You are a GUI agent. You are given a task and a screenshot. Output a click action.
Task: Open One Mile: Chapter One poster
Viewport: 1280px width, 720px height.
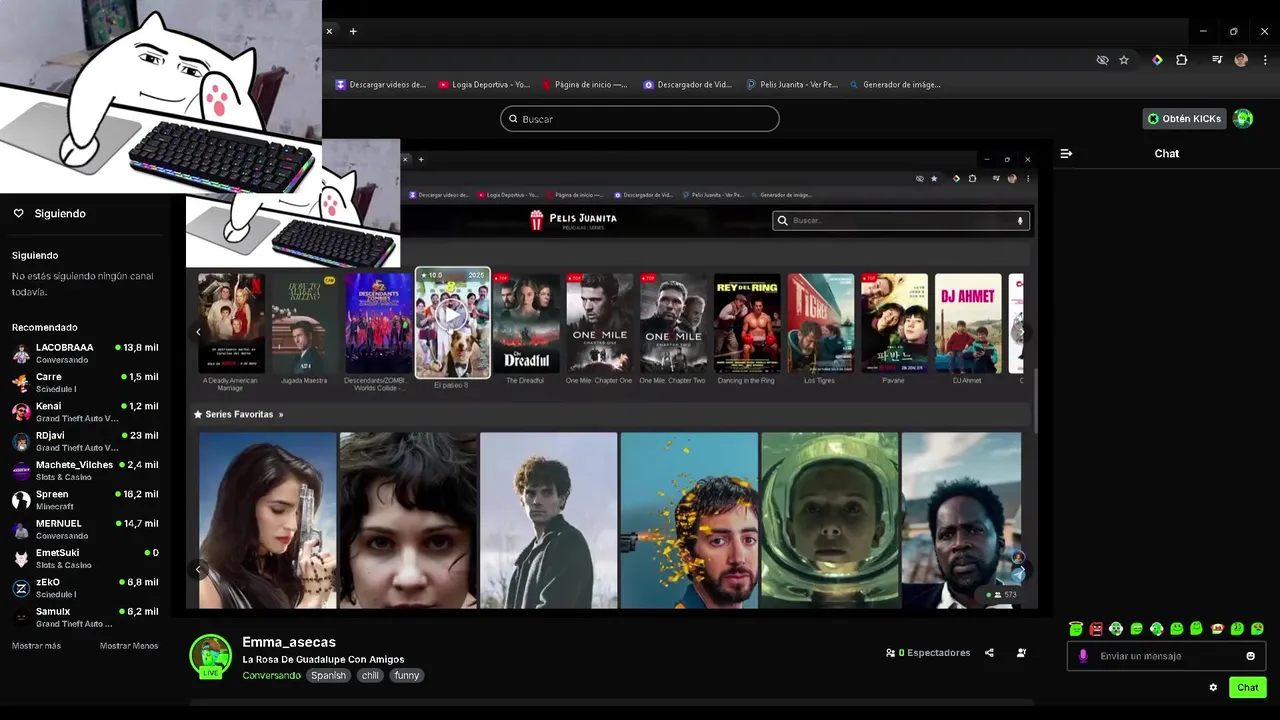pyautogui.click(x=600, y=323)
